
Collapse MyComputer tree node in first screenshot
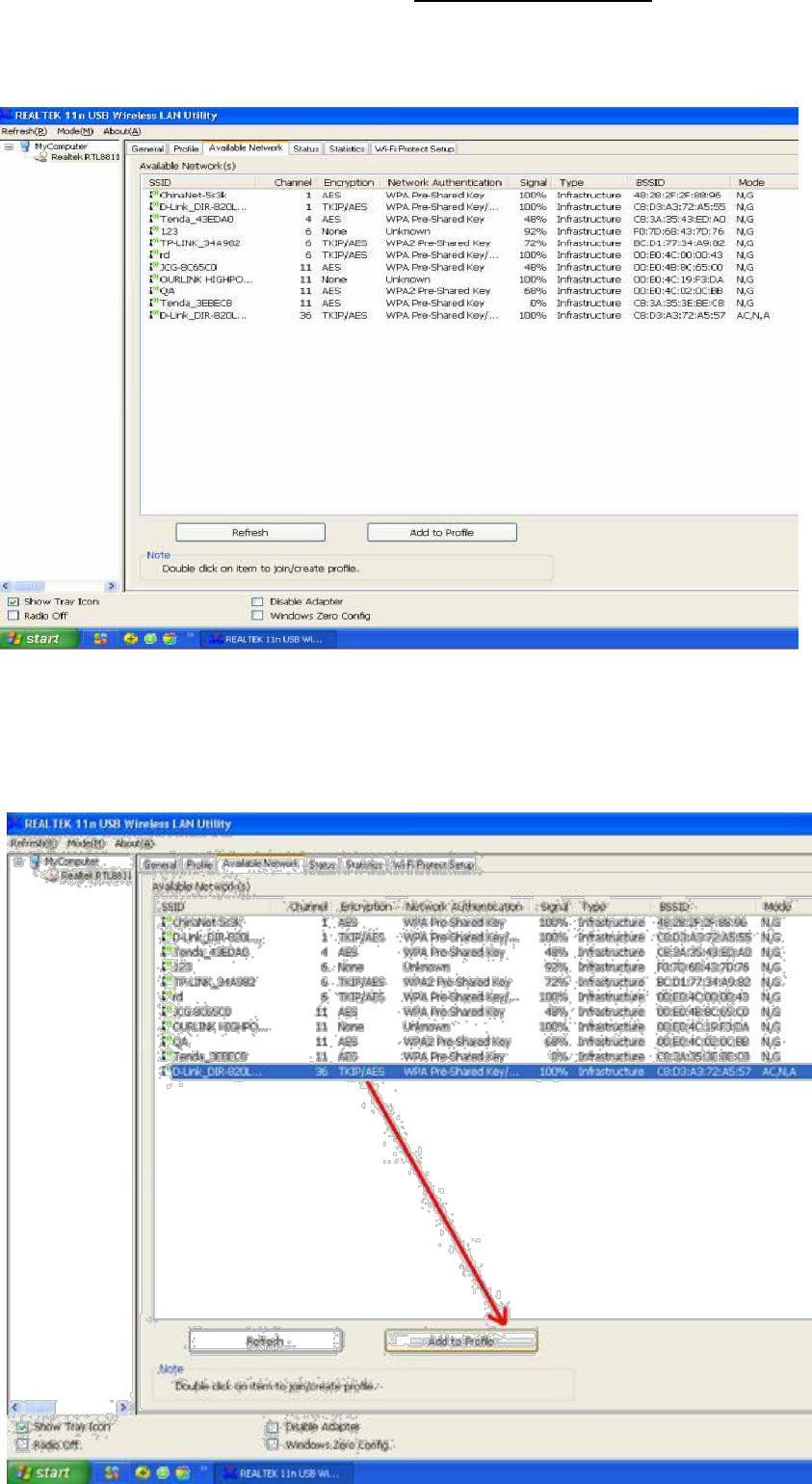tap(8, 146)
